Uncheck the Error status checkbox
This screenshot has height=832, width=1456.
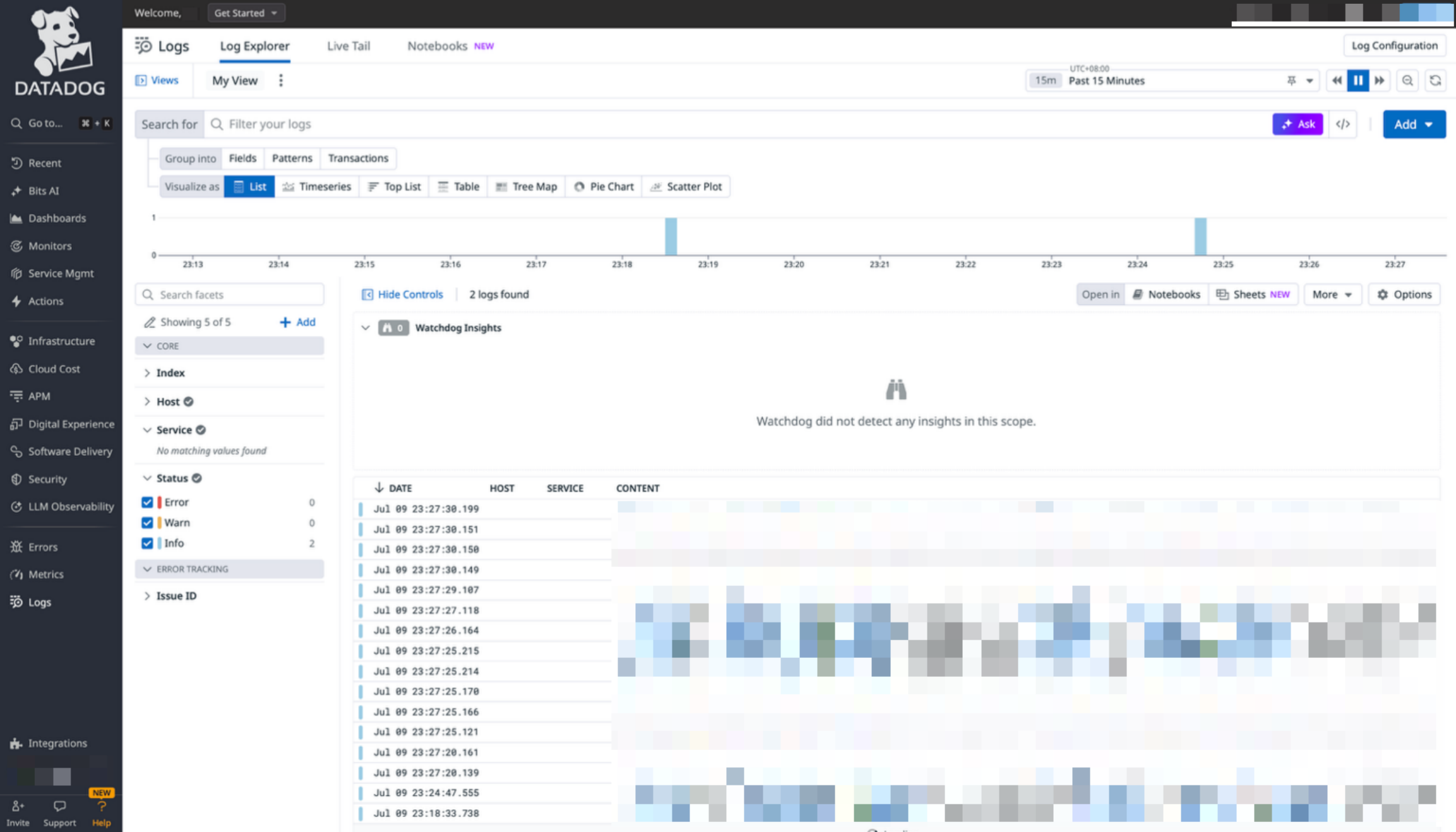147,502
